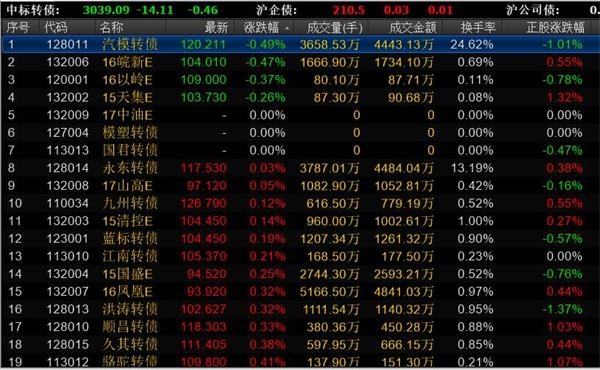Click the 最新 price column header
Screen dimensions: 600x370
[x=216, y=27]
